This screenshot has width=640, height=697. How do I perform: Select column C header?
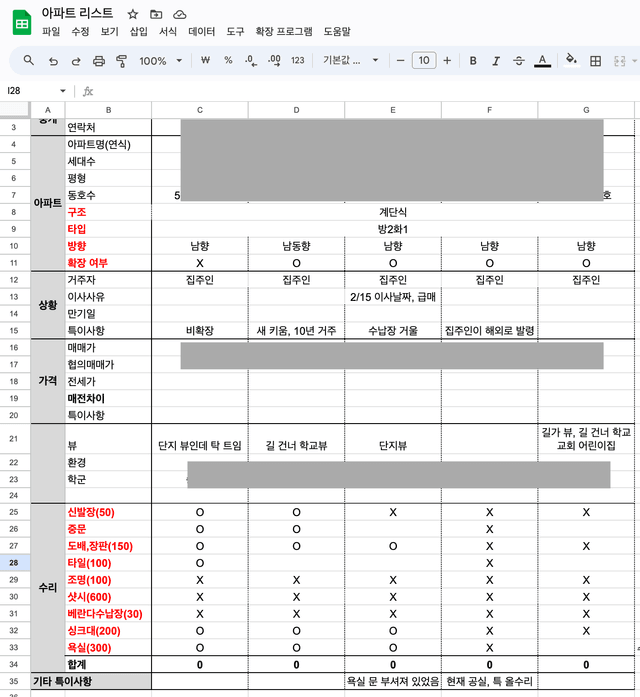pyautogui.click(x=200, y=110)
